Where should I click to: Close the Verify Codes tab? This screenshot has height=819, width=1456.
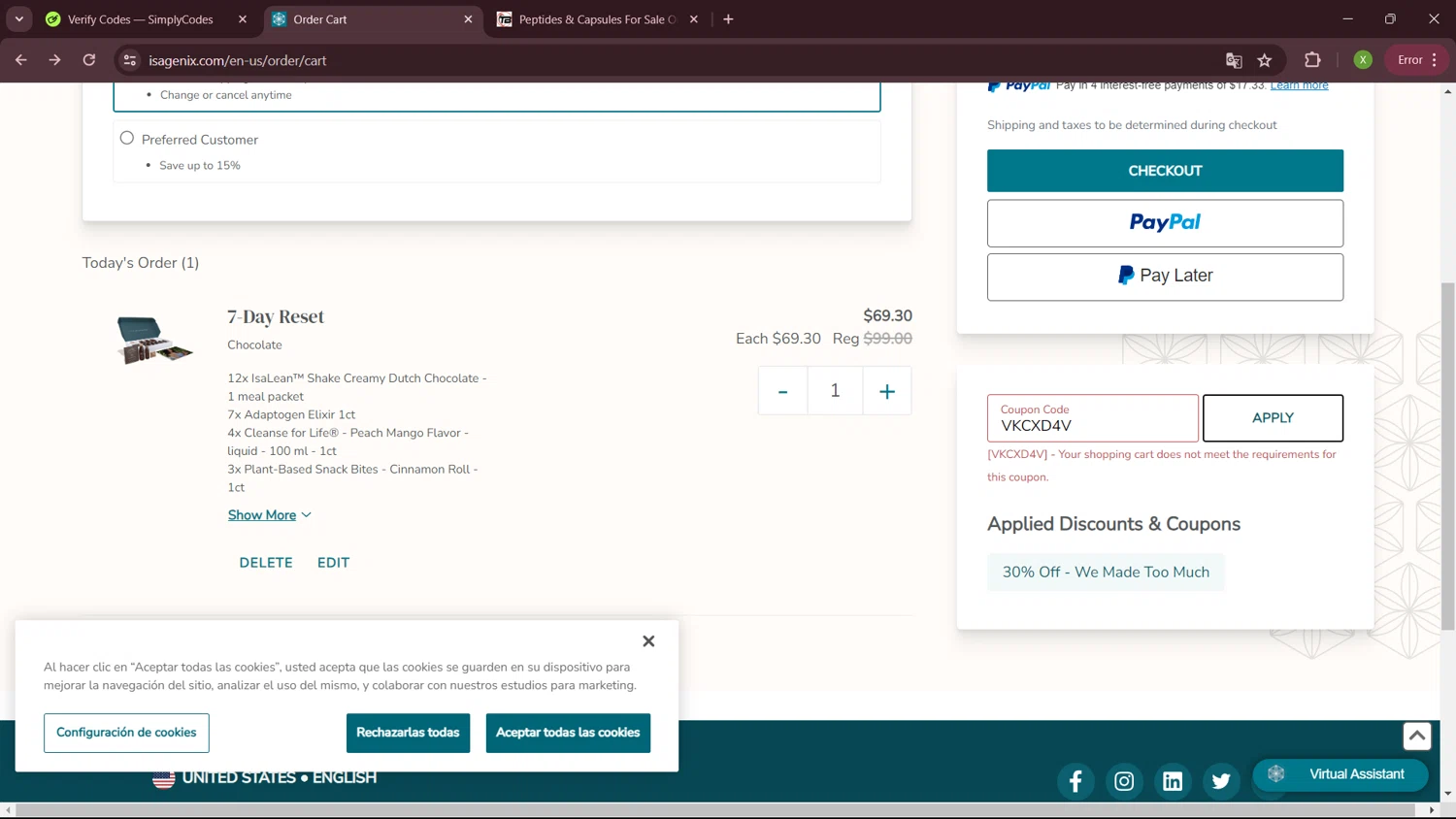pos(243,19)
